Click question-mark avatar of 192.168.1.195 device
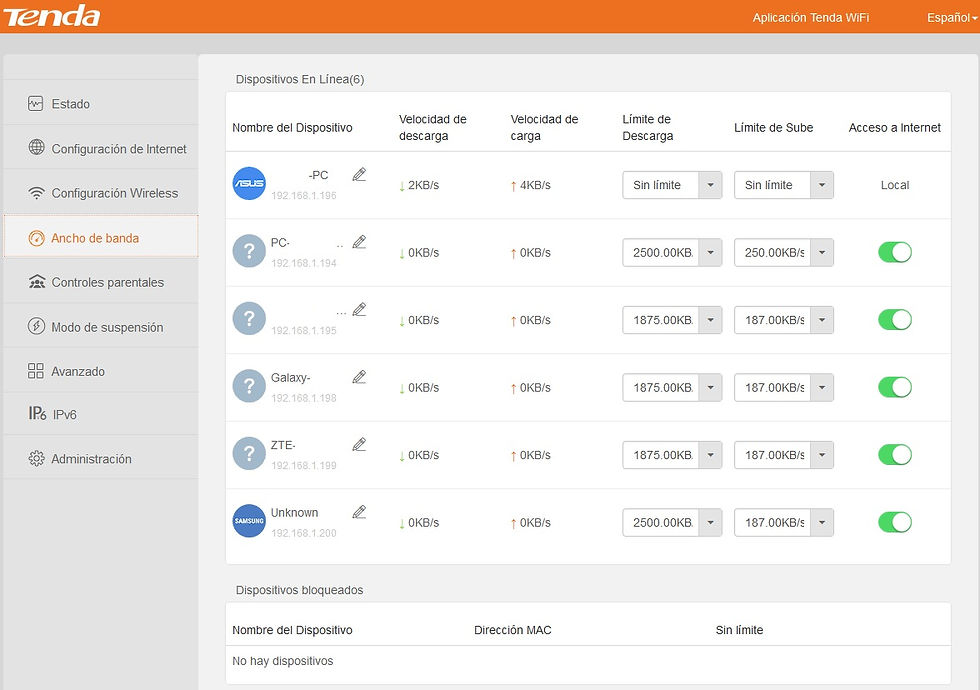The width and height of the screenshot is (980, 690). [x=249, y=319]
